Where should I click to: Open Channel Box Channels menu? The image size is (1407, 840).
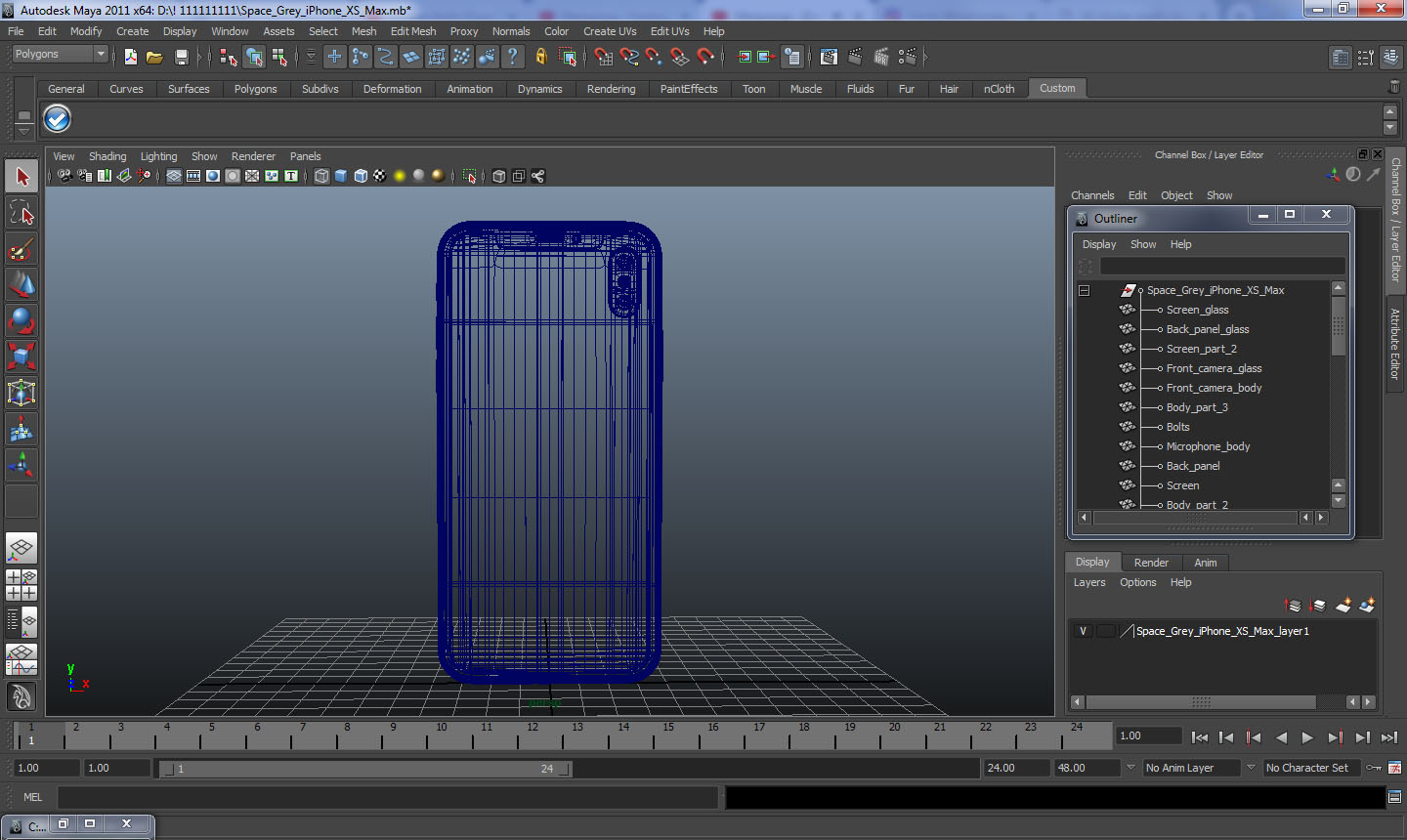click(x=1092, y=195)
